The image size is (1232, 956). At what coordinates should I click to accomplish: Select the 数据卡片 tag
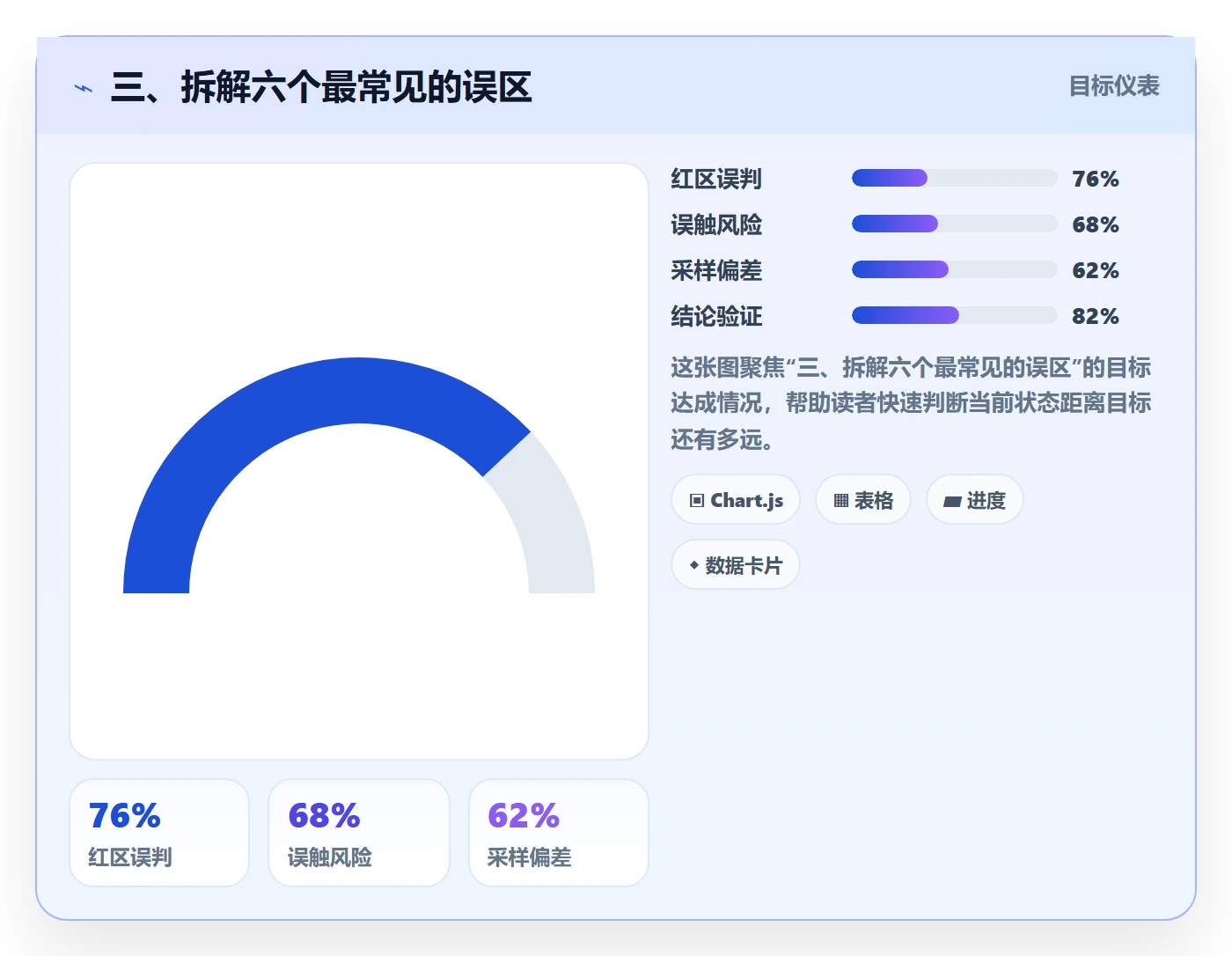point(736,565)
